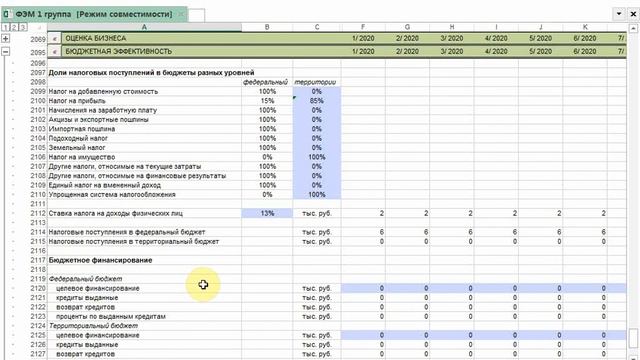Select column H header
The image size is (640, 360).
point(452,27)
